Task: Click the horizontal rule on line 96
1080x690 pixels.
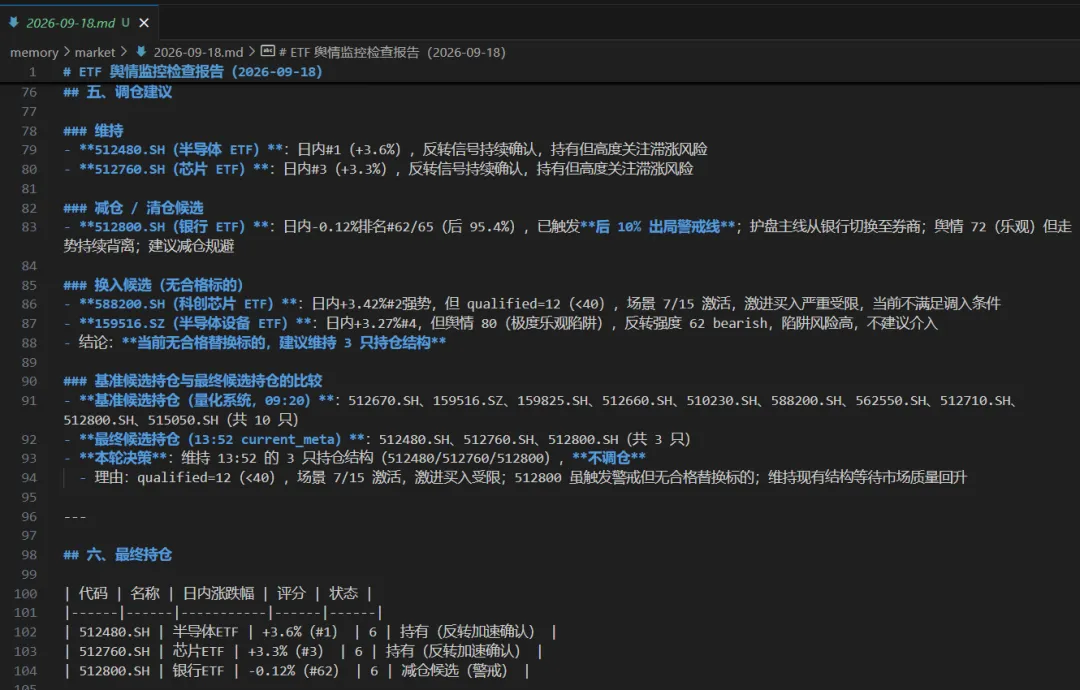Action: click(x=75, y=516)
